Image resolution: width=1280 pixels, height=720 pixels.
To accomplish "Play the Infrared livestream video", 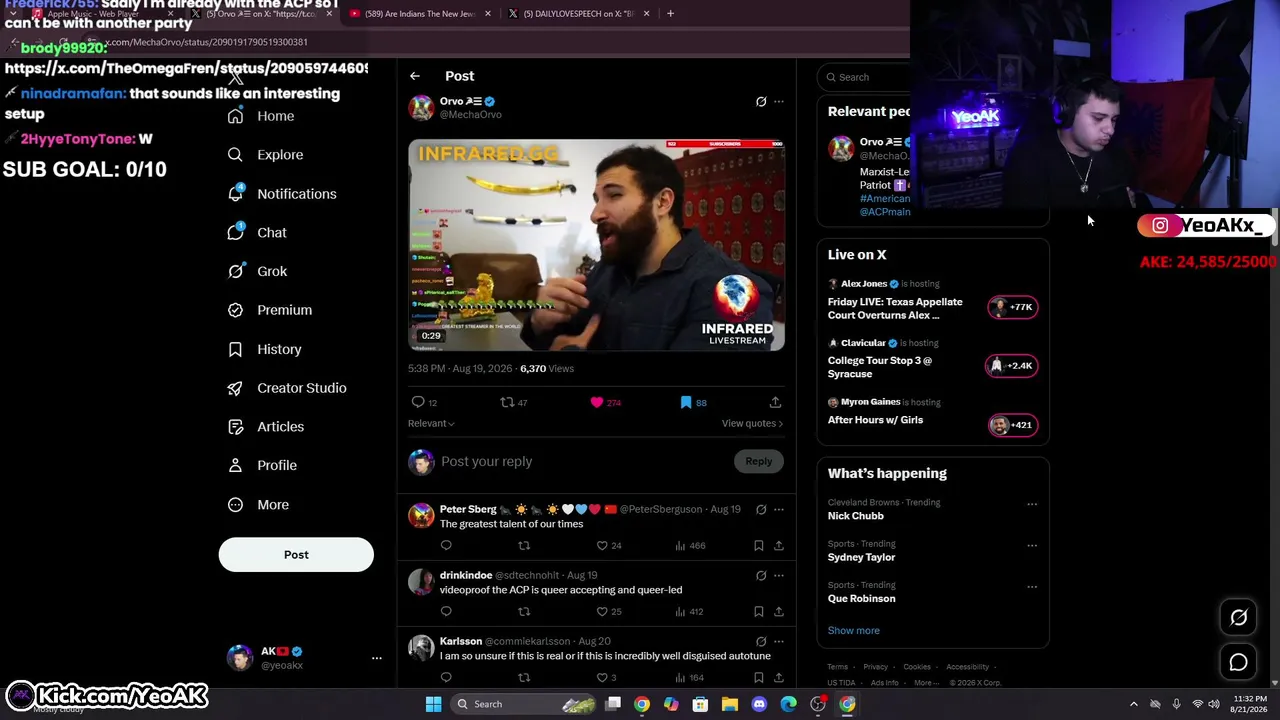I will click(x=596, y=245).
